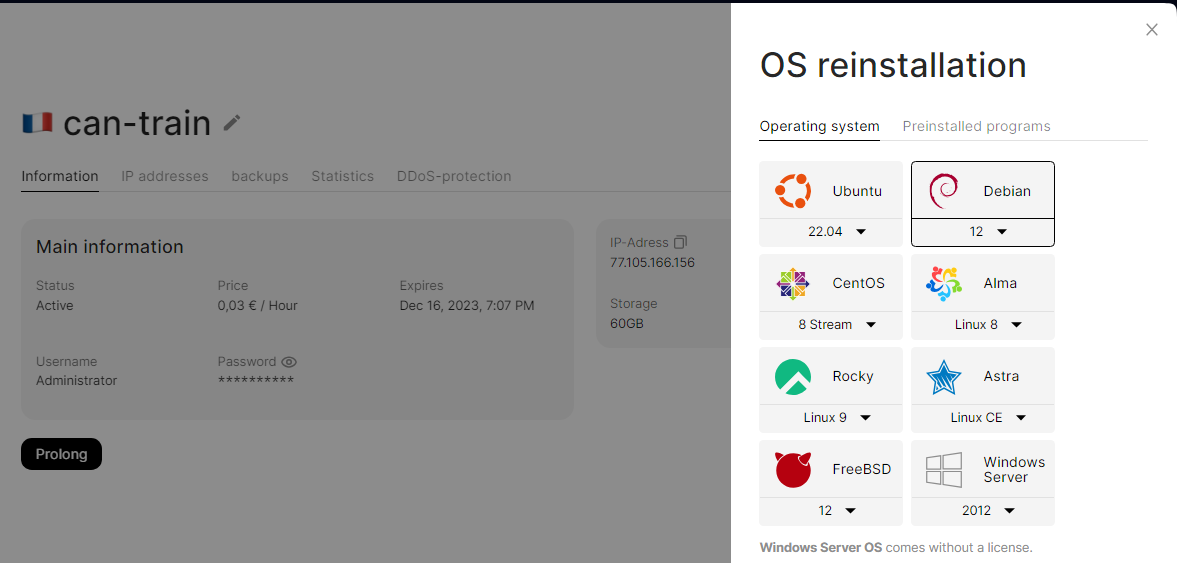Image resolution: width=1177 pixels, height=563 pixels.
Task: Close the OS reinstallation panel
Action: pos(1152,30)
